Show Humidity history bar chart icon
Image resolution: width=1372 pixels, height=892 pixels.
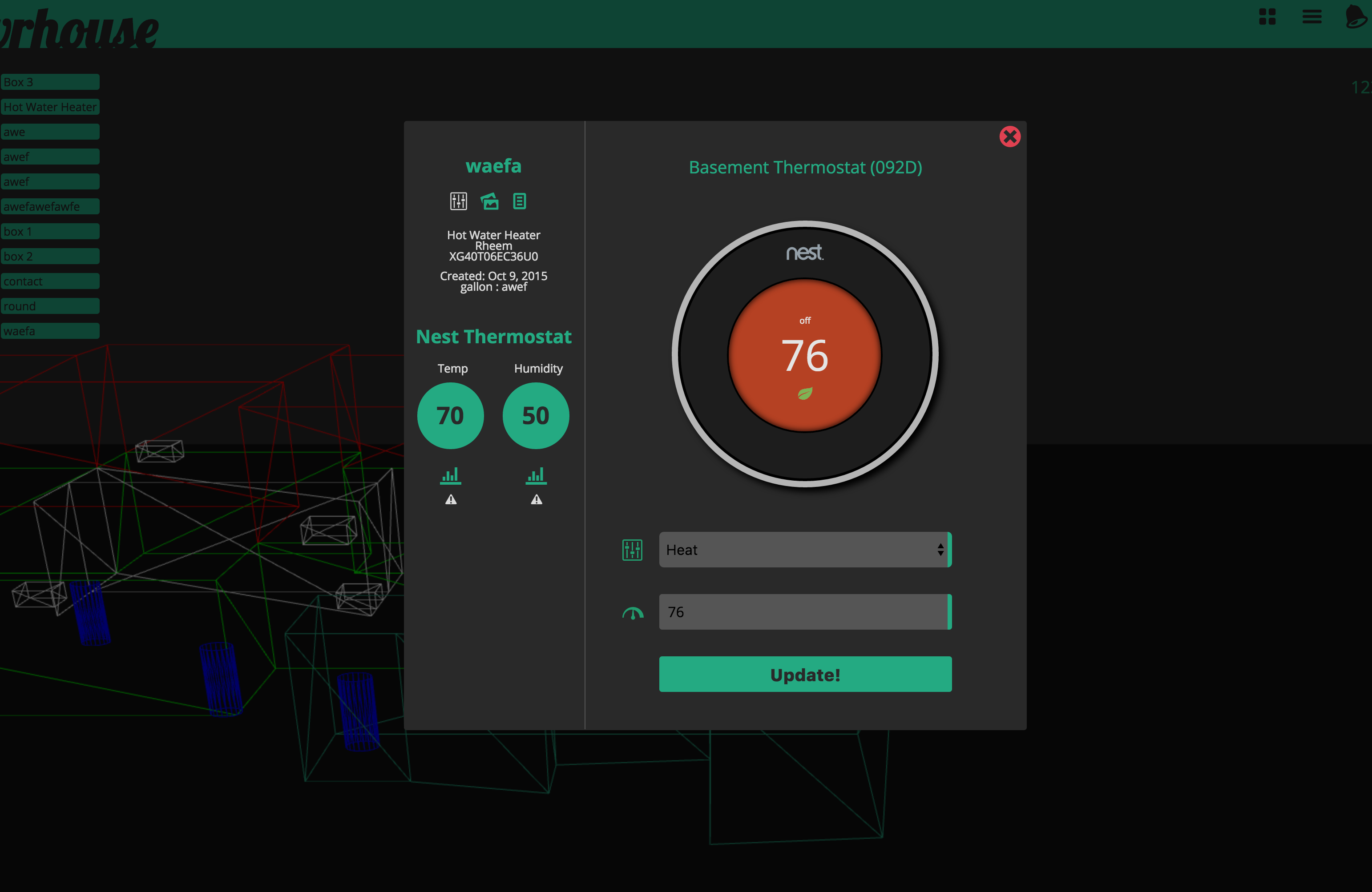(x=536, y=475)
